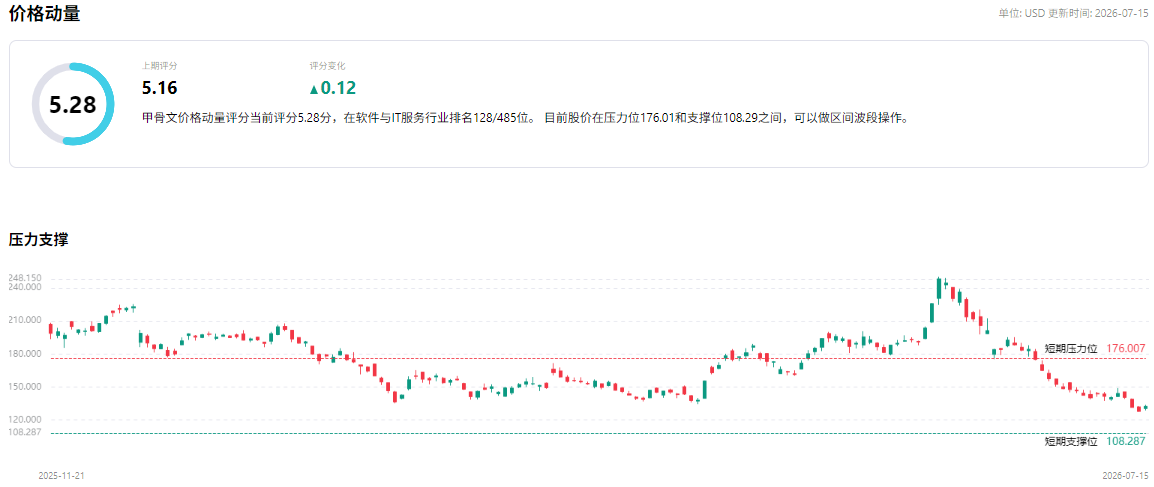Image resolution: width=1154 pixels, height=487 pixels.
Task: Click the red resistance value 176.007
Action: (x=1126, y=349)
